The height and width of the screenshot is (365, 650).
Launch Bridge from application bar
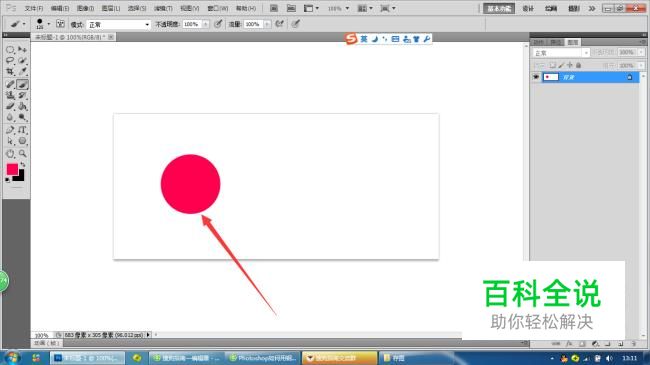pyautogui.click(x=274, y=8)
